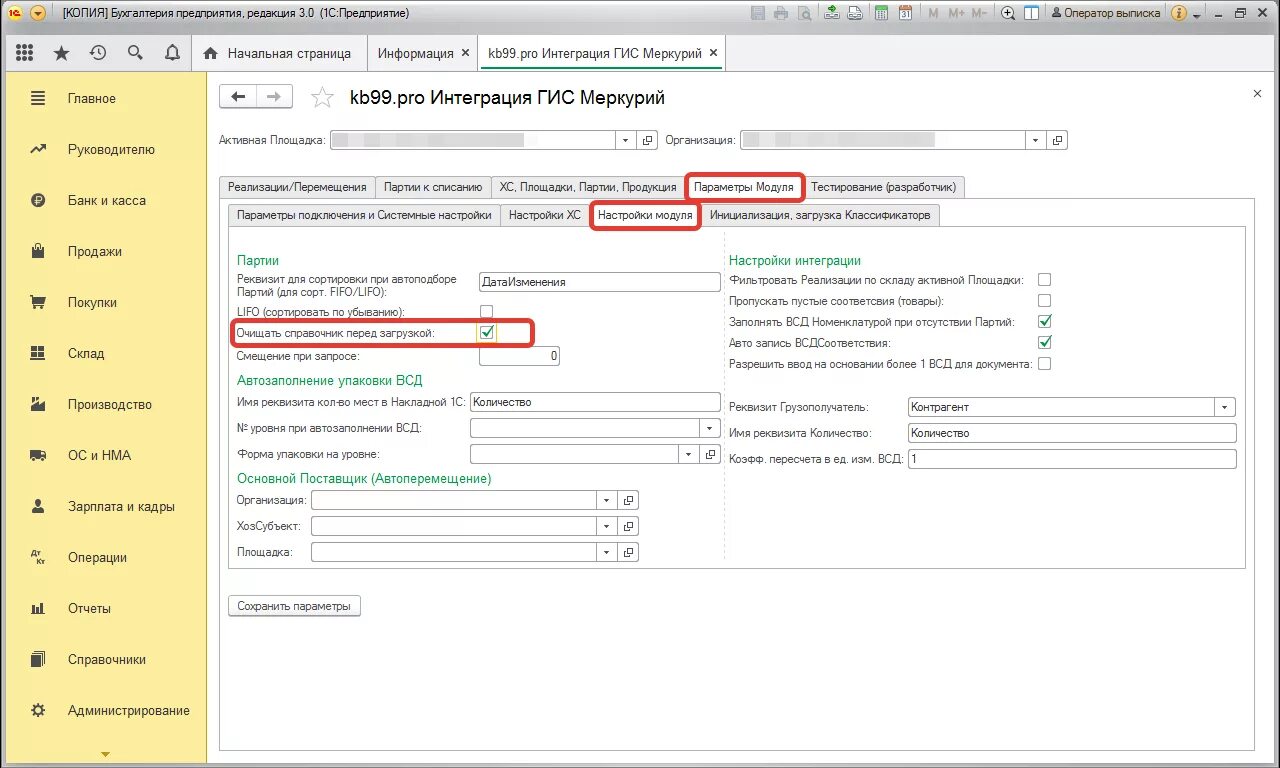Open Инициализация, загрузка Классификаторов tab
This screenshot has width=1280, height=768.
(820, 215)
